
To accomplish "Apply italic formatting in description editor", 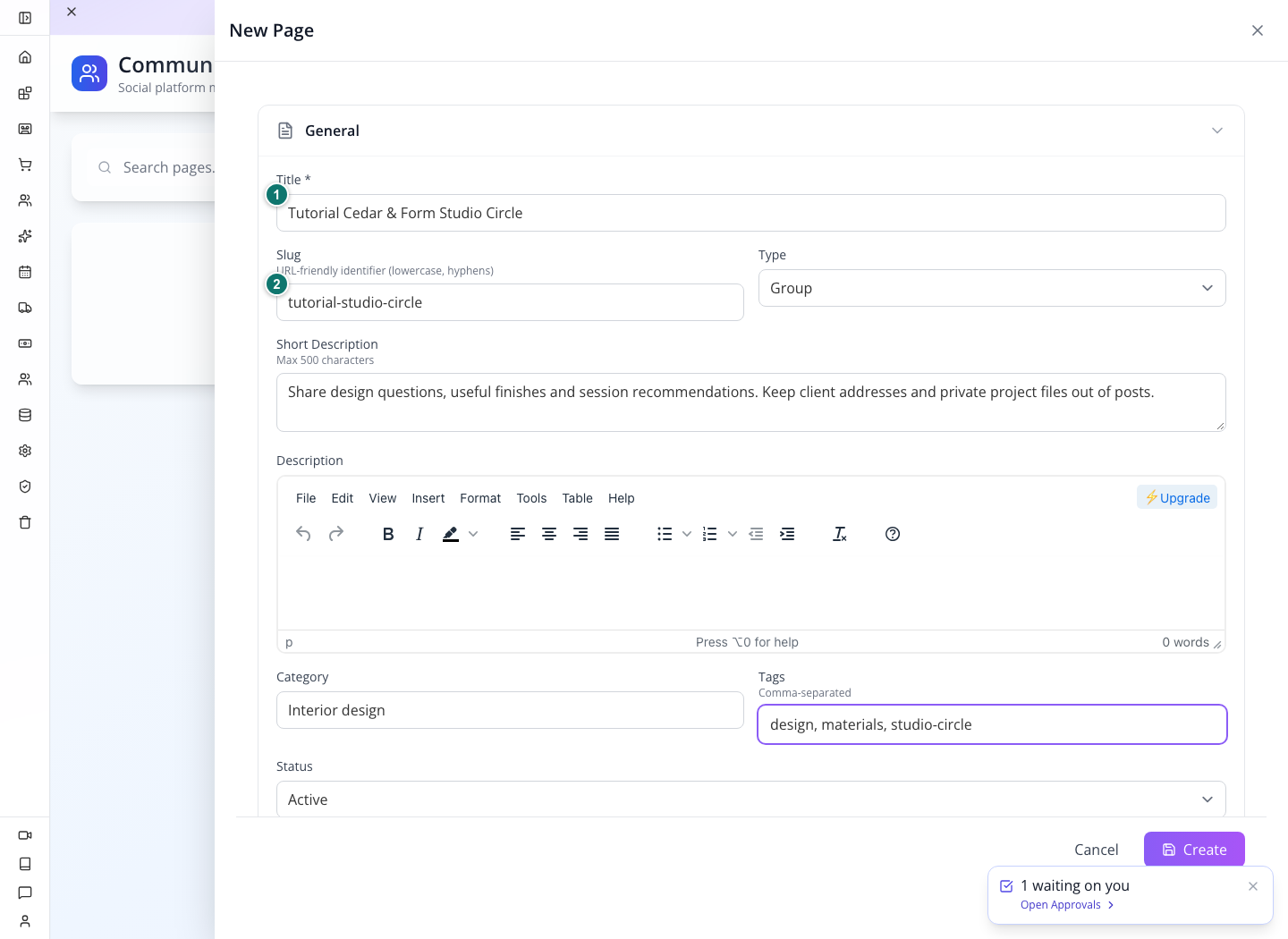I will [419, 534].
